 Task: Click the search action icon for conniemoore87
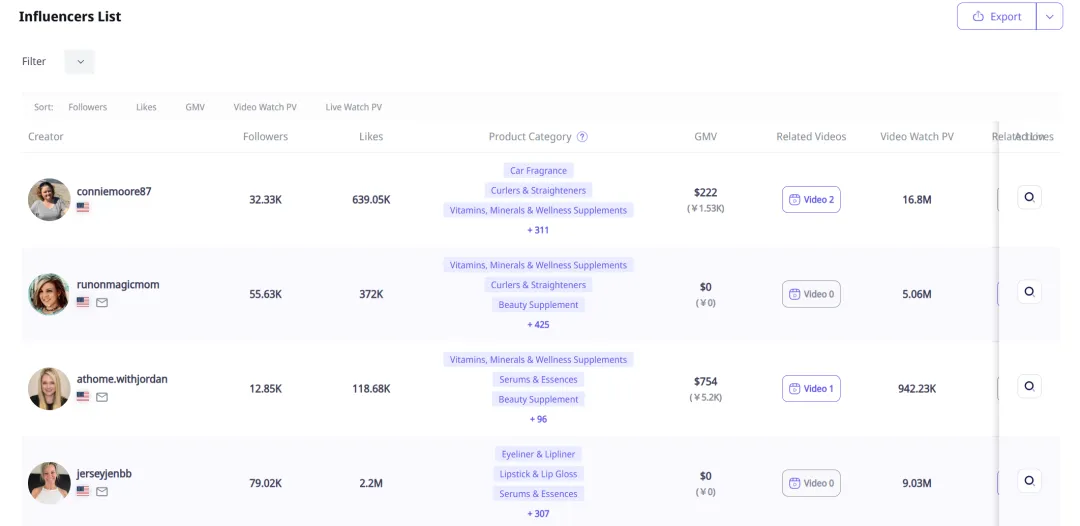(1029, 197)
